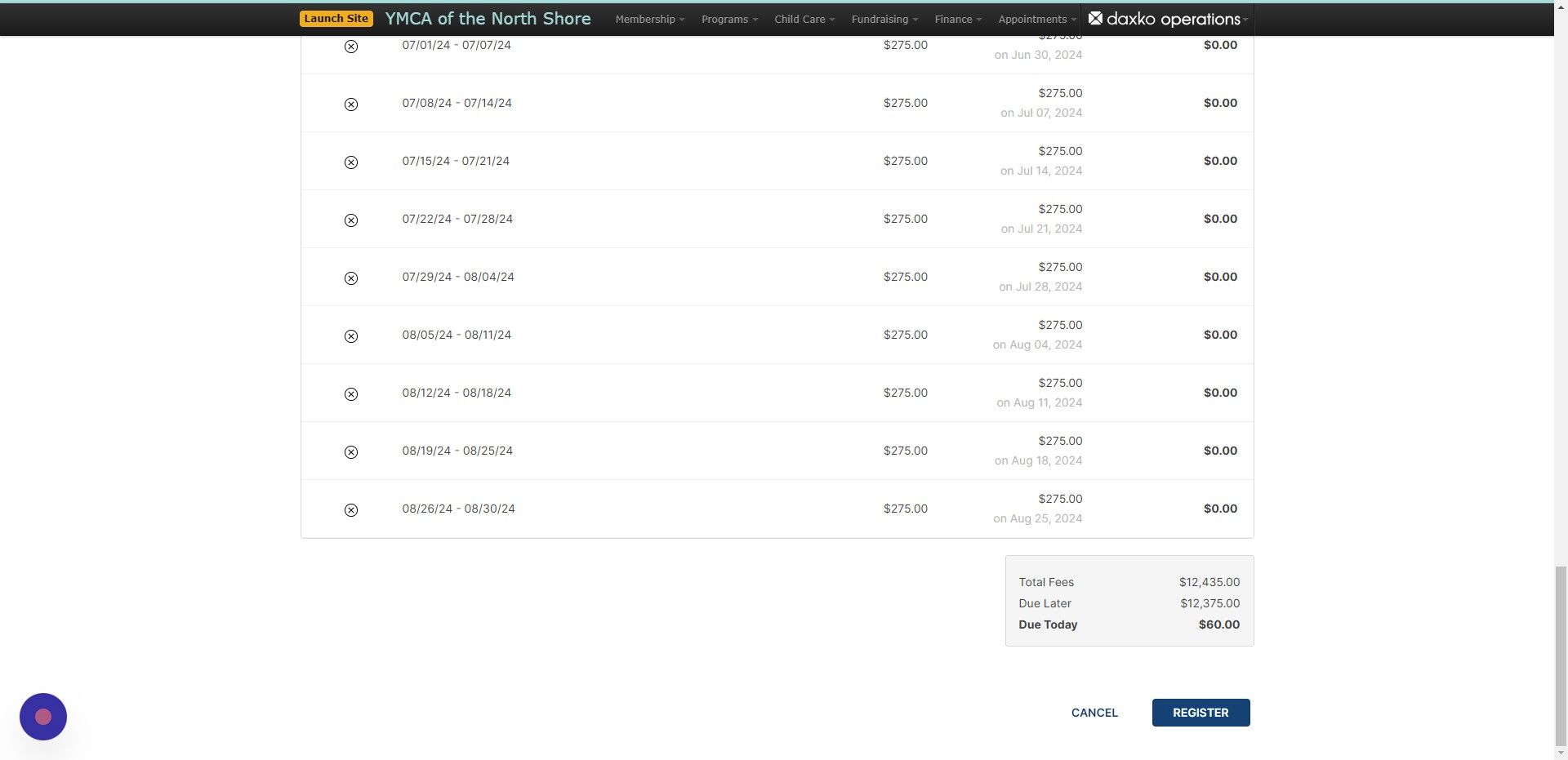Cancel the registration
Viewport: 1568px width, 760px height.
point(1094,713)
